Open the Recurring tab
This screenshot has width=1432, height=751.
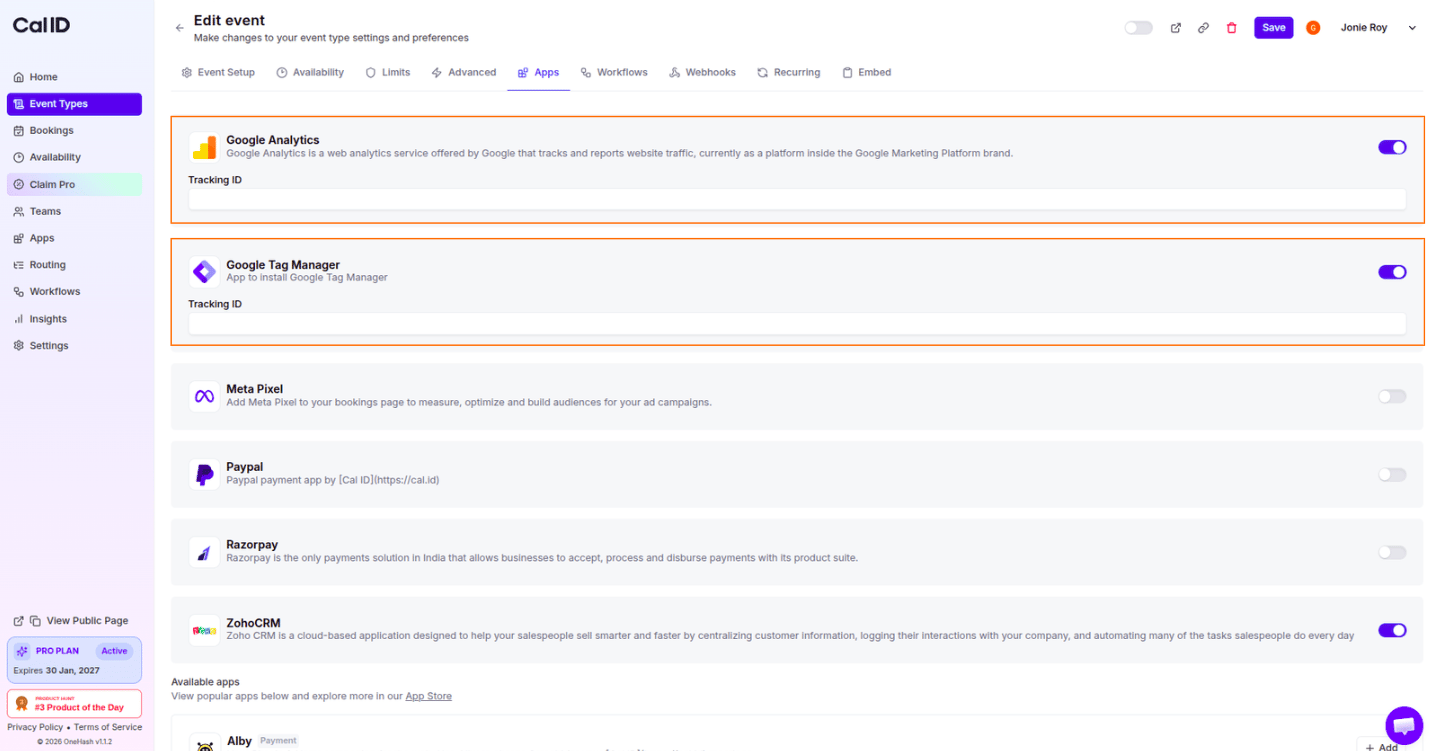point(789,72)
